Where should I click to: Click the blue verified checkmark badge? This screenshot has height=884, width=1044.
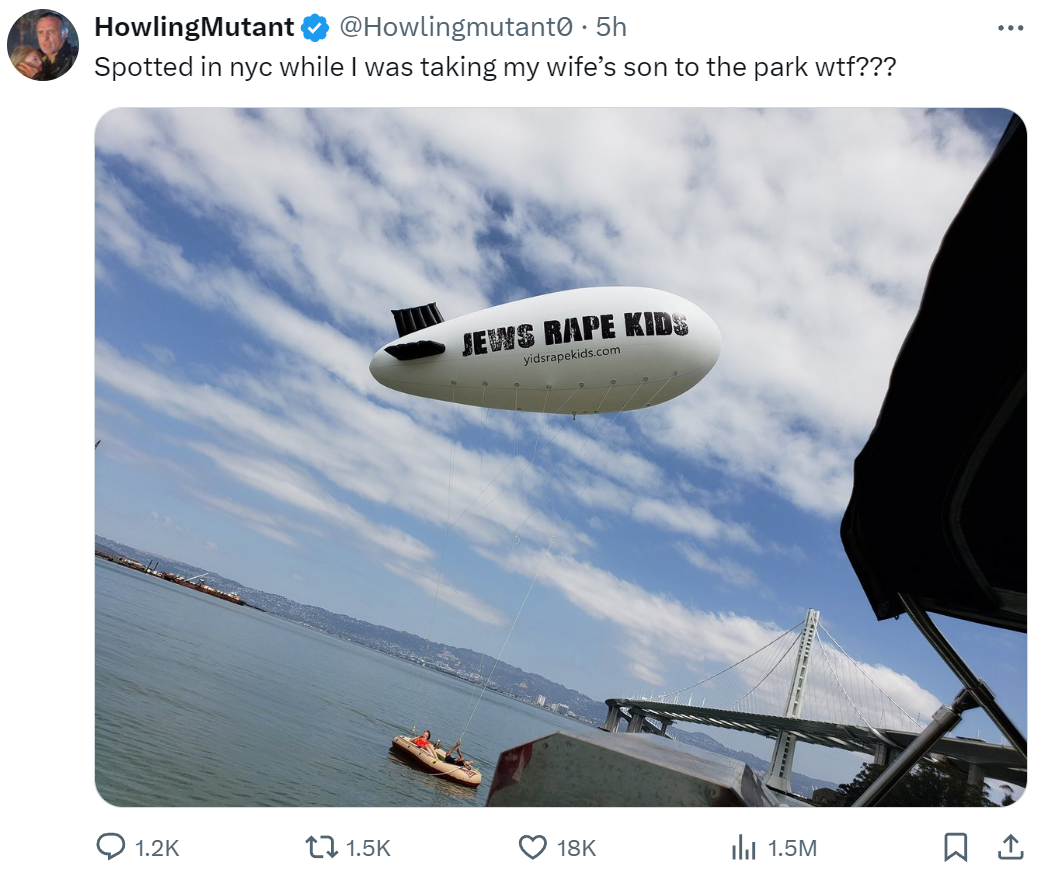coord(315,28)
